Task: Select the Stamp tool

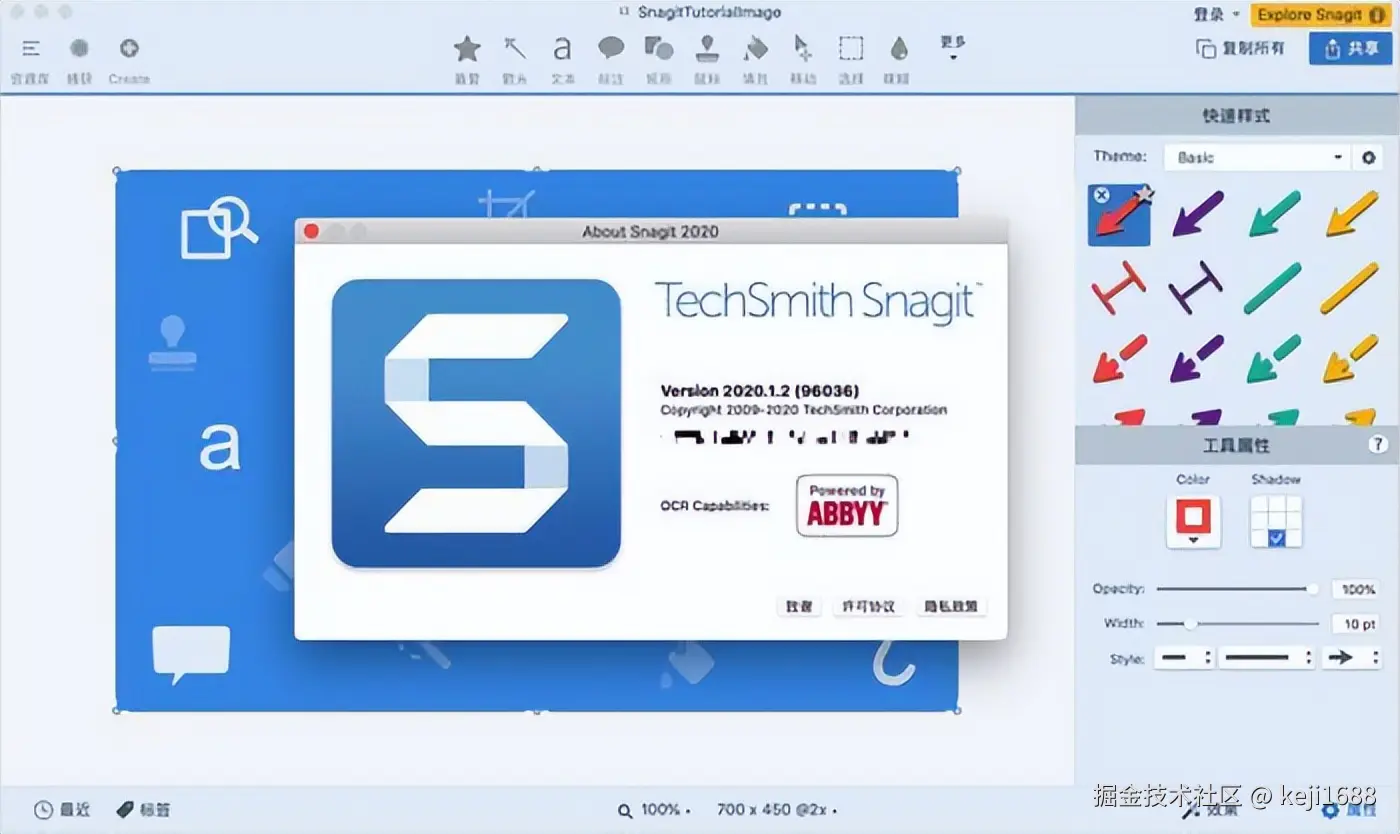Action: (708, 48)
